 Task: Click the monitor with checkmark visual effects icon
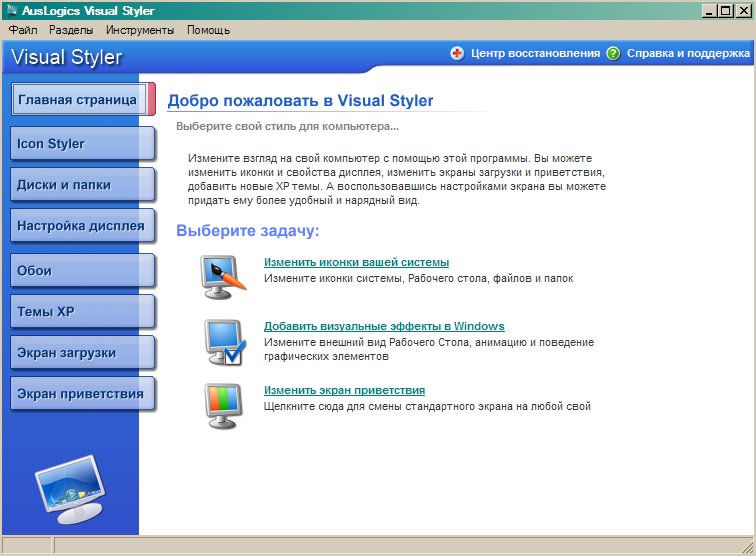coord(225,341)
